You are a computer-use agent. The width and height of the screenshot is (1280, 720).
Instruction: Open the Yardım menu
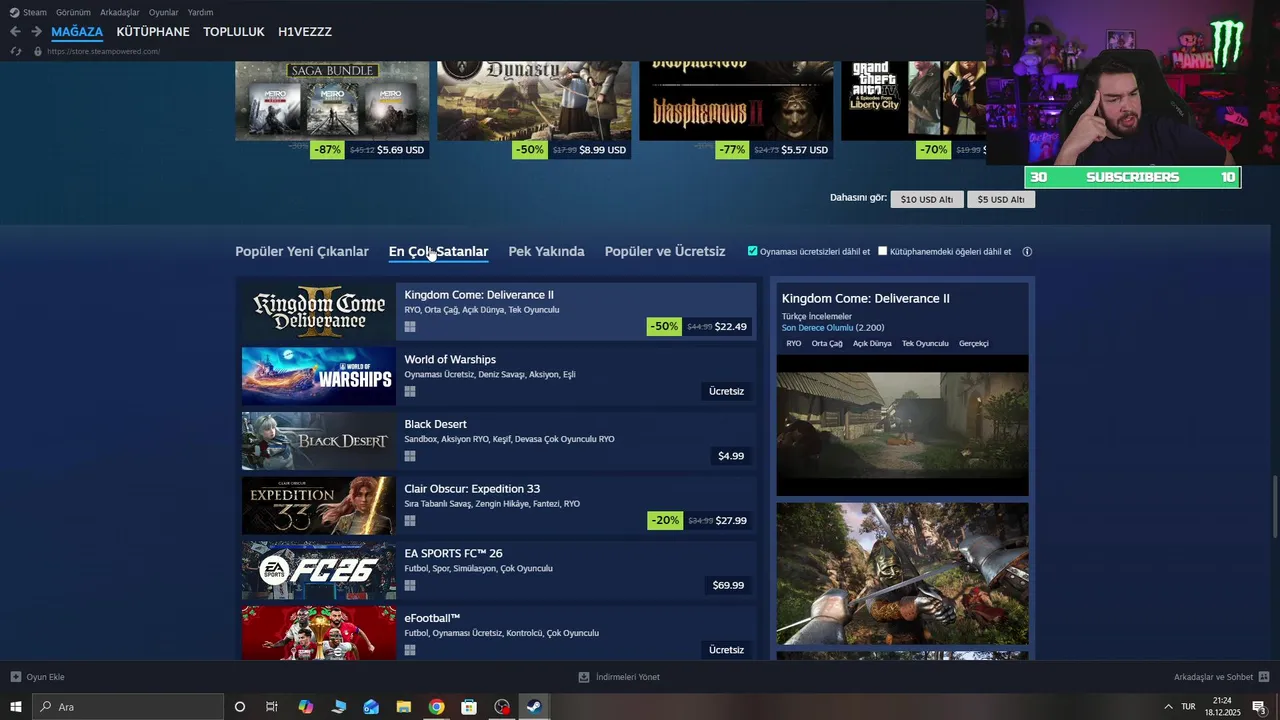(x=200, y=13)
